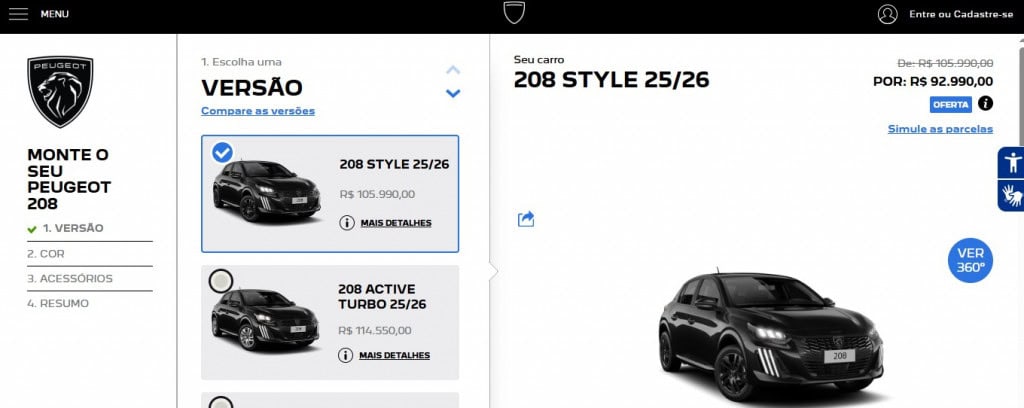The width and height of the screenshot is (1024, 408).
Task: Open Compare as versões link
Action: pos(258,111)
